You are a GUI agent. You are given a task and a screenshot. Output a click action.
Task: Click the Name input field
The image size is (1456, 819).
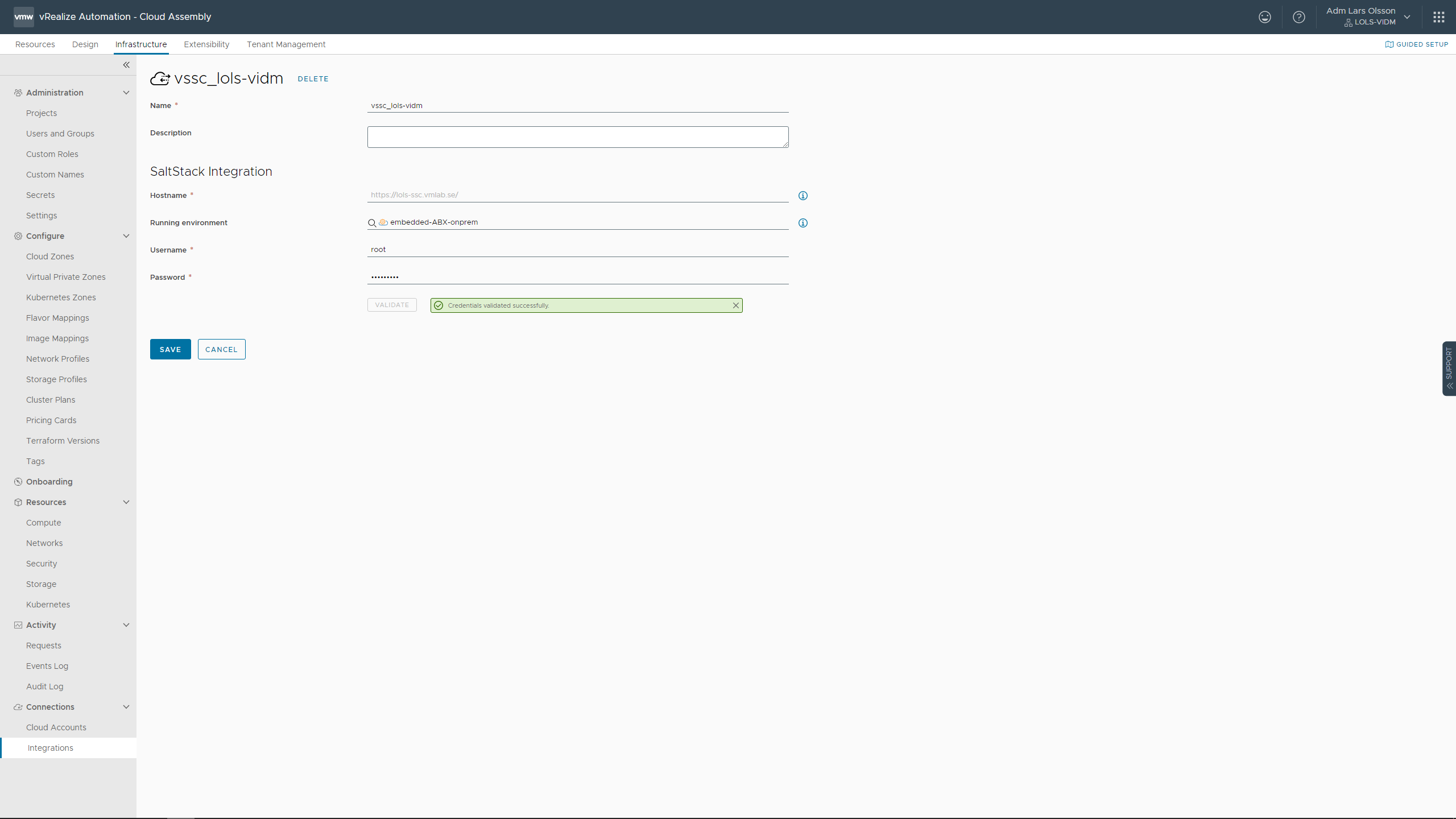point(578,105)
